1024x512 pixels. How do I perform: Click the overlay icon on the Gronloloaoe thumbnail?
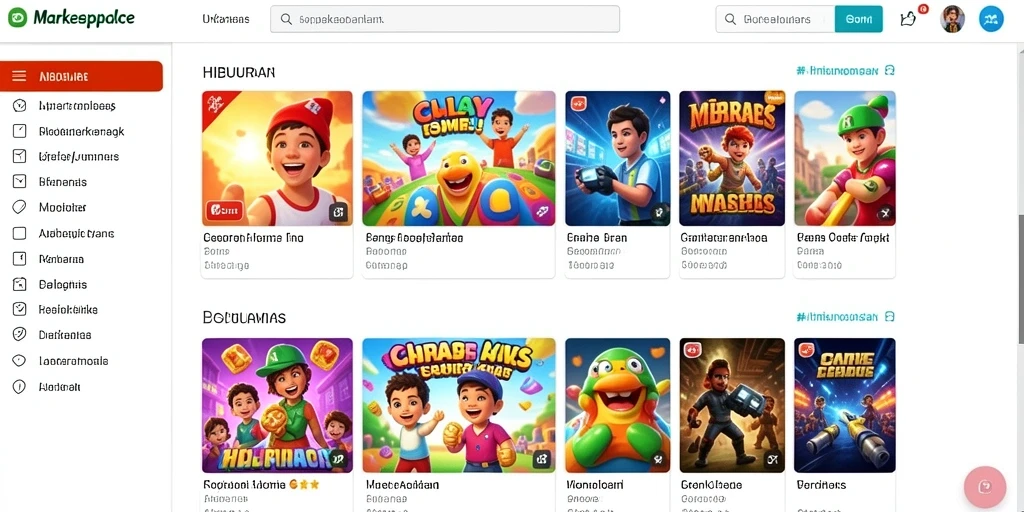773,459
